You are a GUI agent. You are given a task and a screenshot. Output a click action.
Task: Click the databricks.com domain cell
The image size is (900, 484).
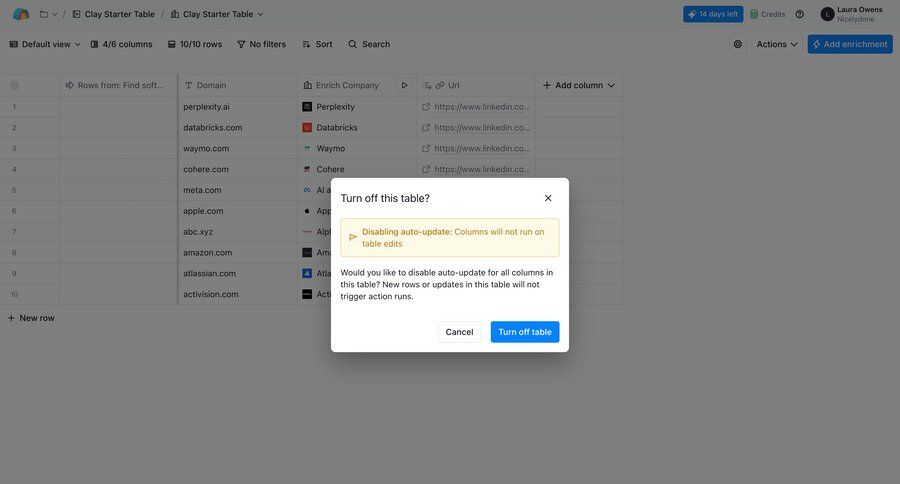(238, 127)
